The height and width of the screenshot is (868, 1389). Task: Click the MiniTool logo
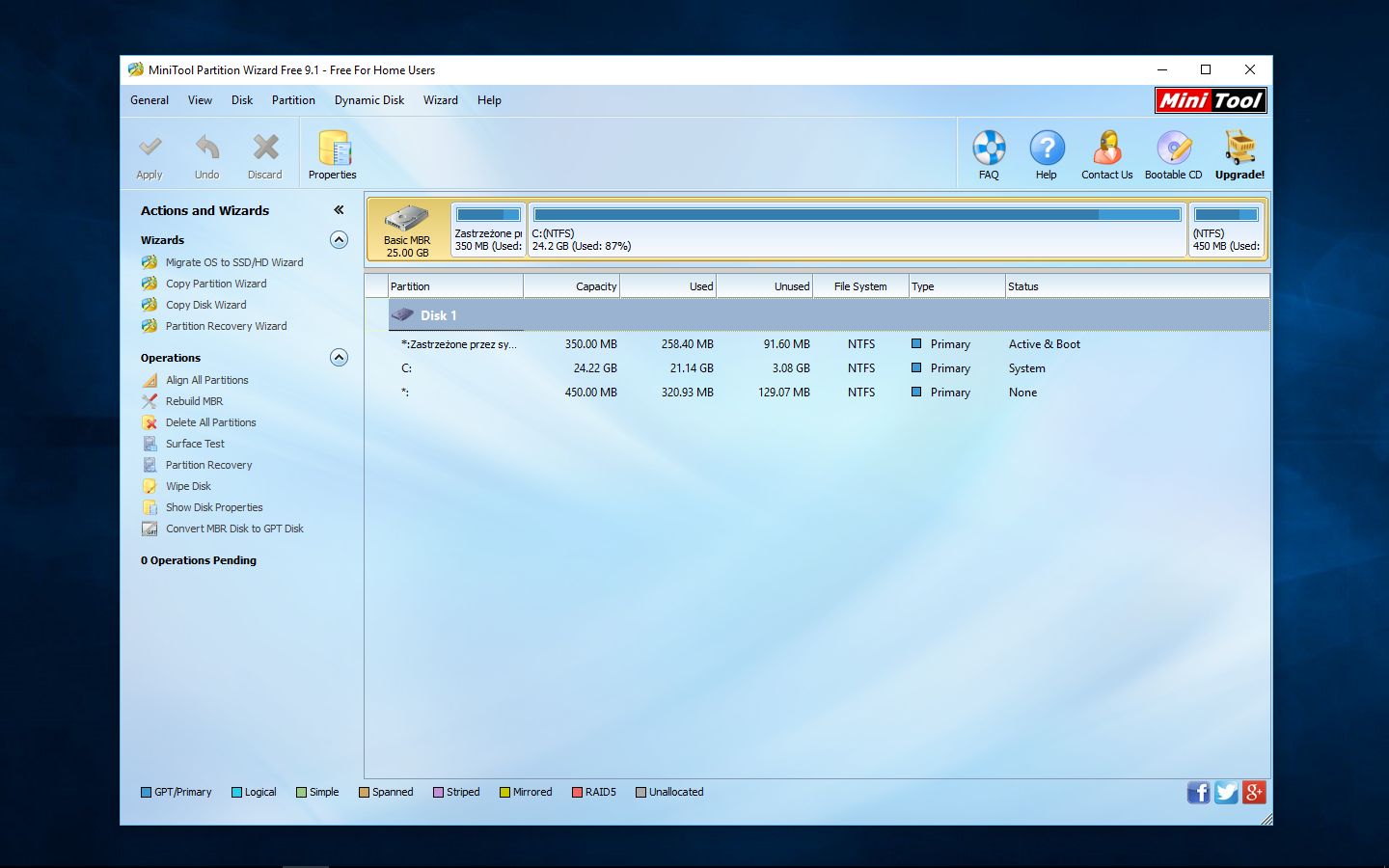(1211, 100)
